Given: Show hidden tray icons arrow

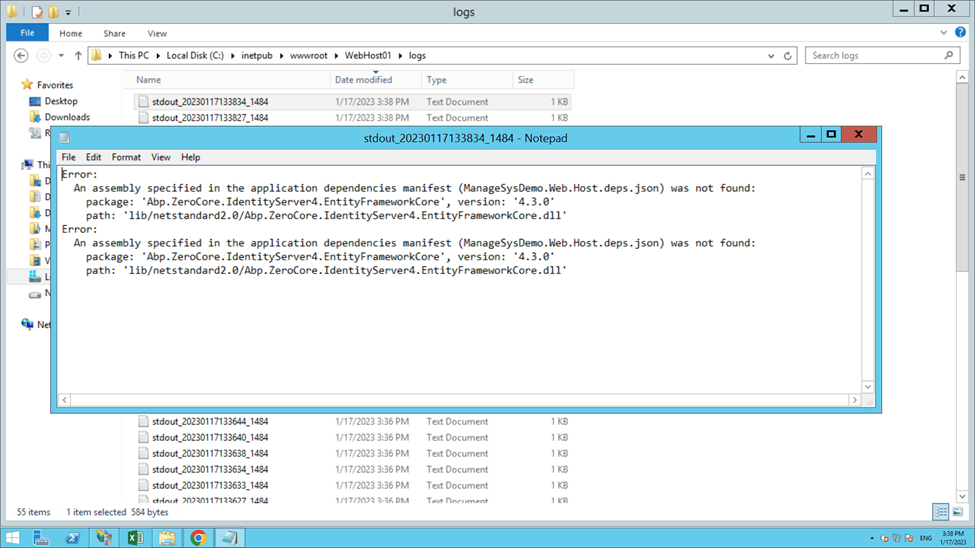Looking at the screenshot, I should 872,538.
